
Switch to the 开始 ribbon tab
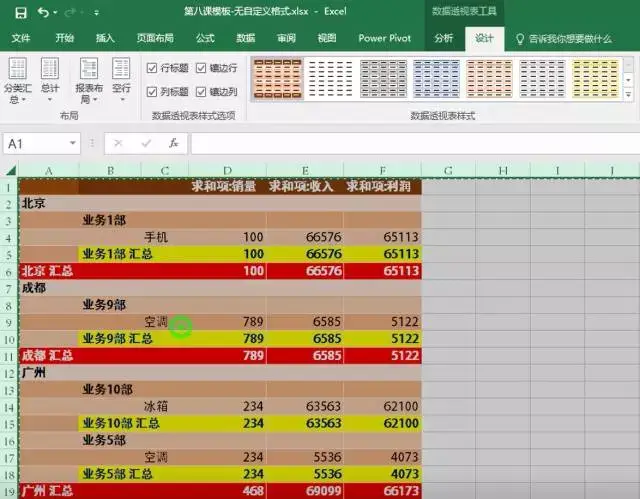pos(64,38)
